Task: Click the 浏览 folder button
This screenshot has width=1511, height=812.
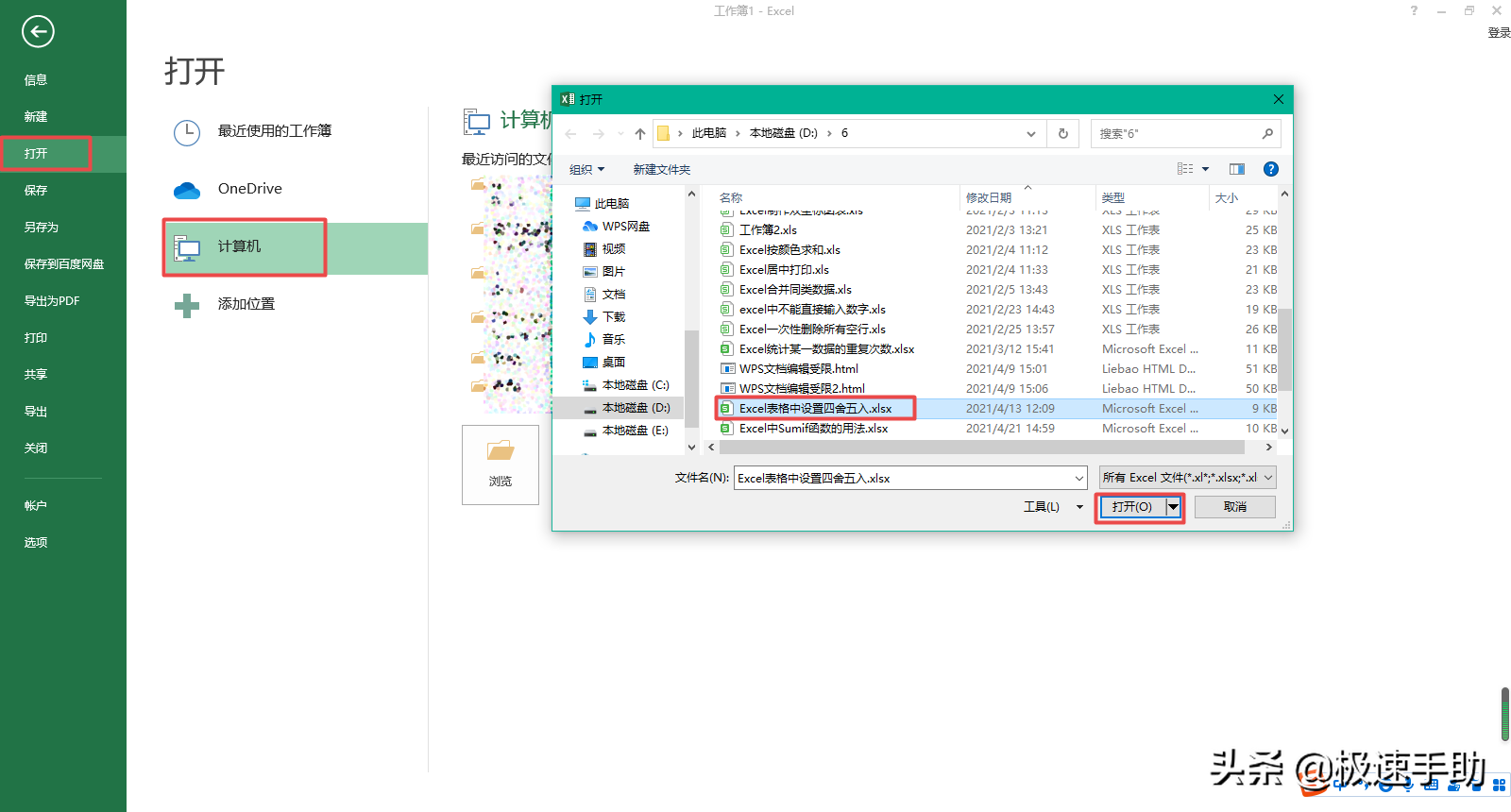Action: [x=501, y=465]
